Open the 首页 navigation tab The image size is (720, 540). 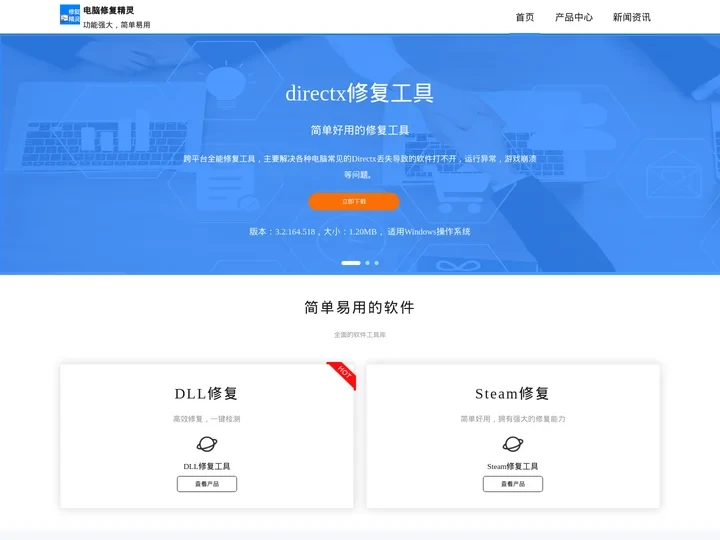point(525,17)
